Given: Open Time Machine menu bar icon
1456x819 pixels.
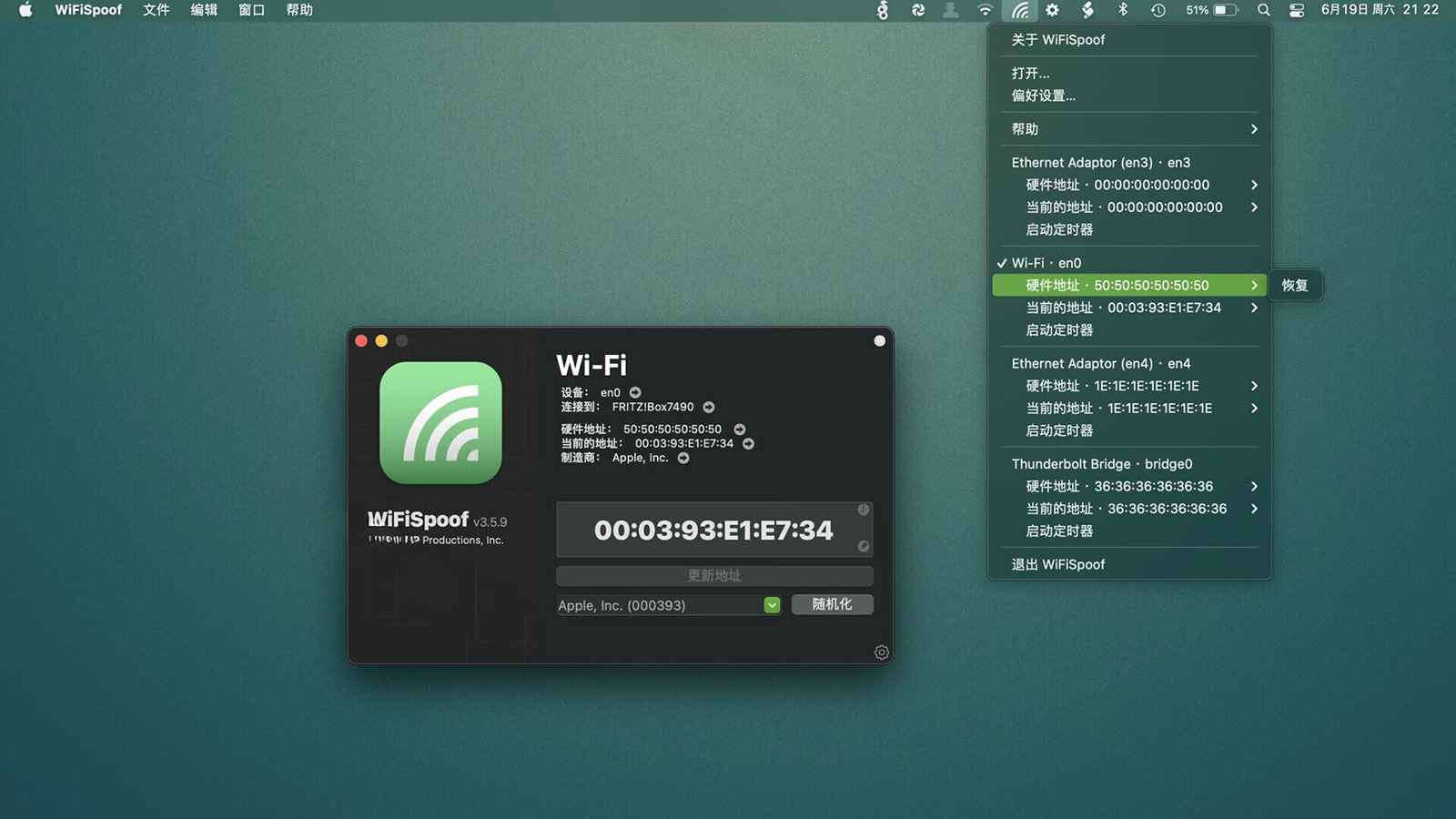Looking at the screenshot, I should click(x=1158, y=10).
